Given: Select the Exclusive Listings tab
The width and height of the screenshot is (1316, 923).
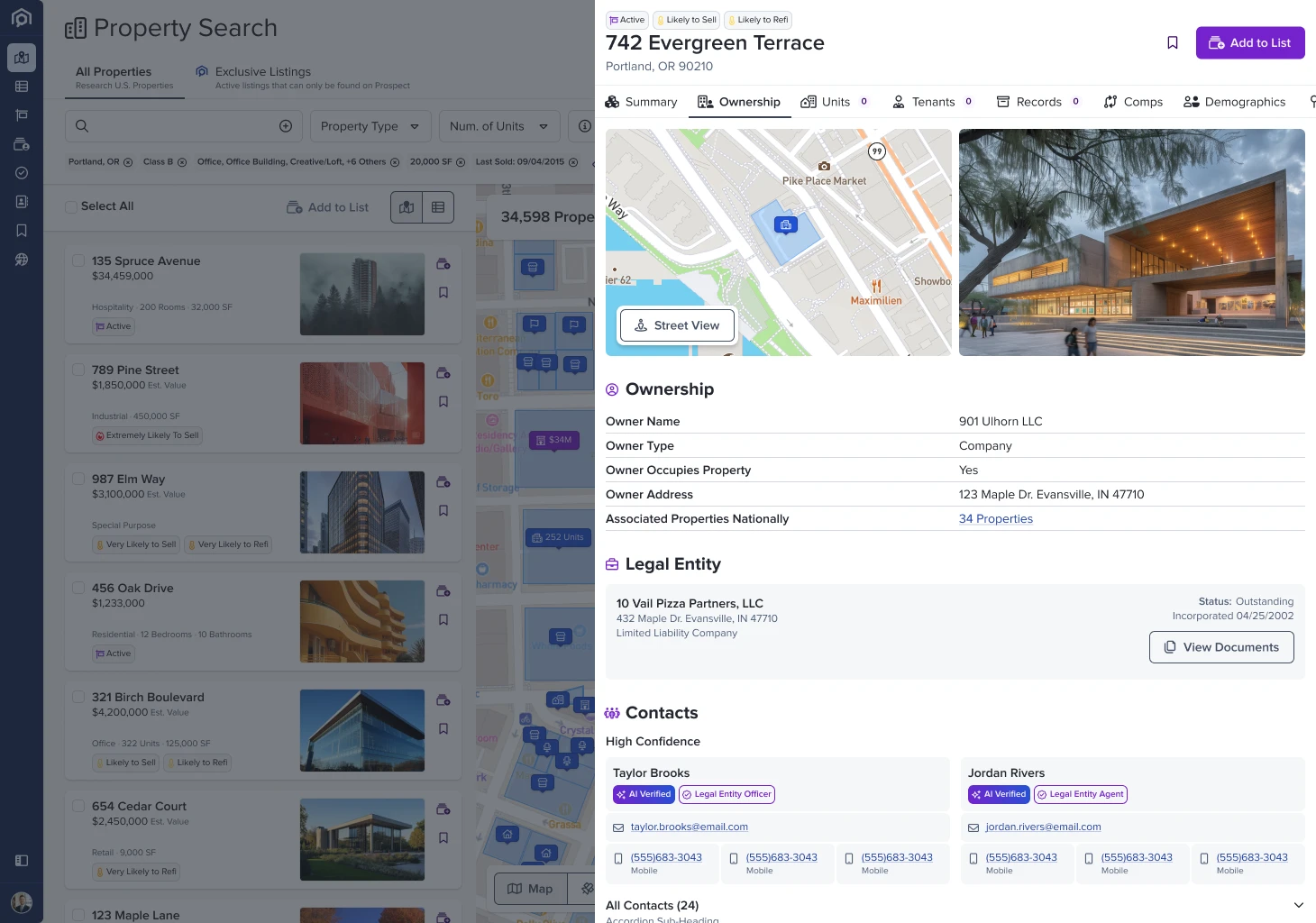Looking at the screenshot, I should [303, 78].
